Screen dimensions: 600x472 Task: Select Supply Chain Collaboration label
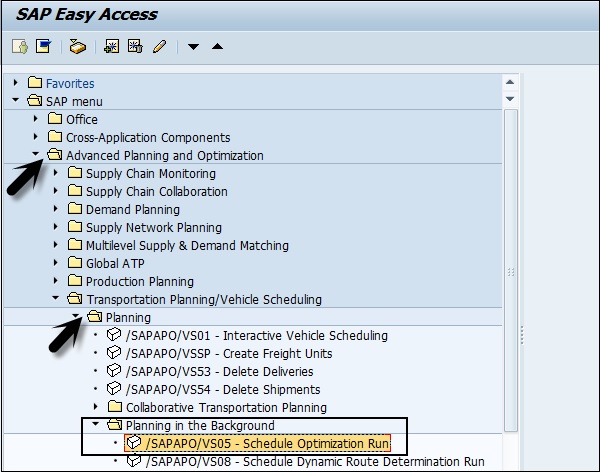coord(157,191)
